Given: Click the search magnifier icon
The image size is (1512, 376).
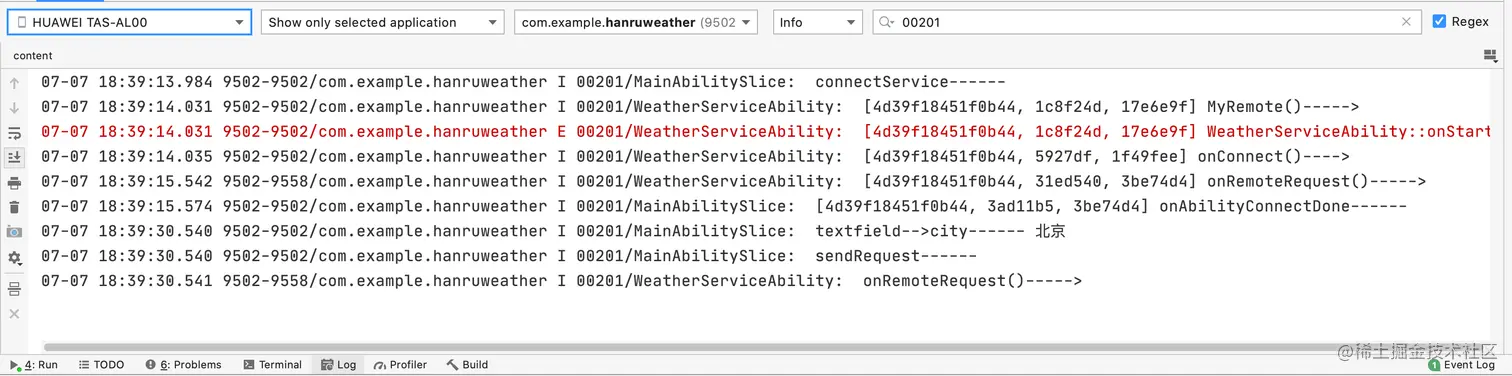Looking at the screenshot, I should pos(886,22).
